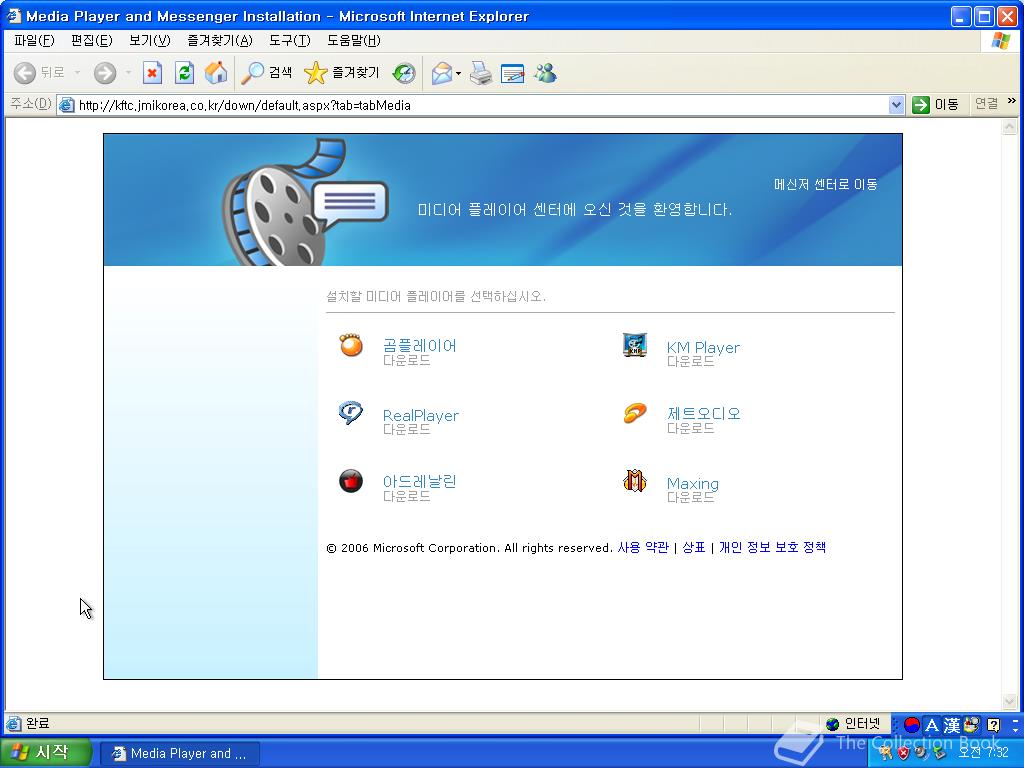The width and height of the screenshot is (1024, 768).
Task: Open the History clock icon
Action: point(404,72)
